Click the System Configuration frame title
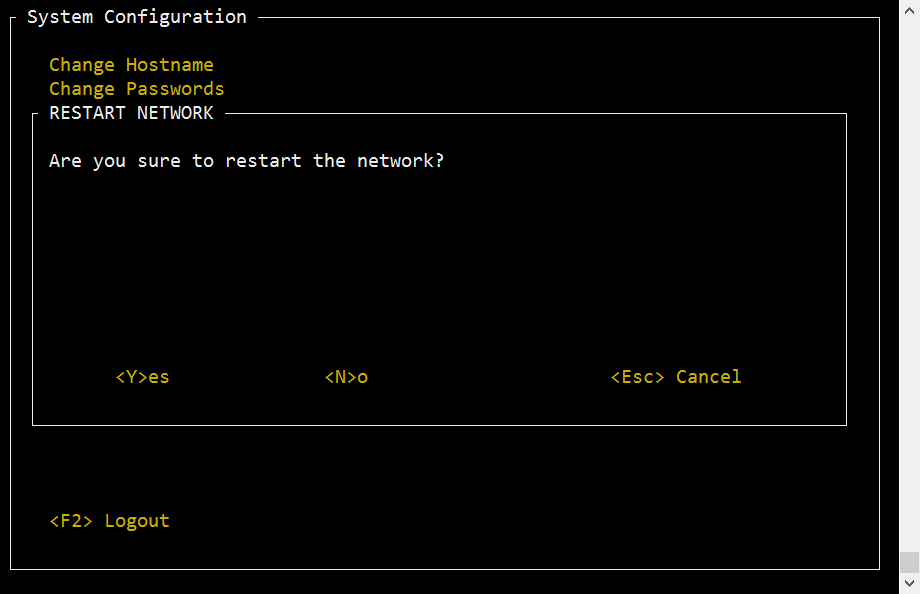The width and height of the screenshot is (920, 594). point(137,16)
